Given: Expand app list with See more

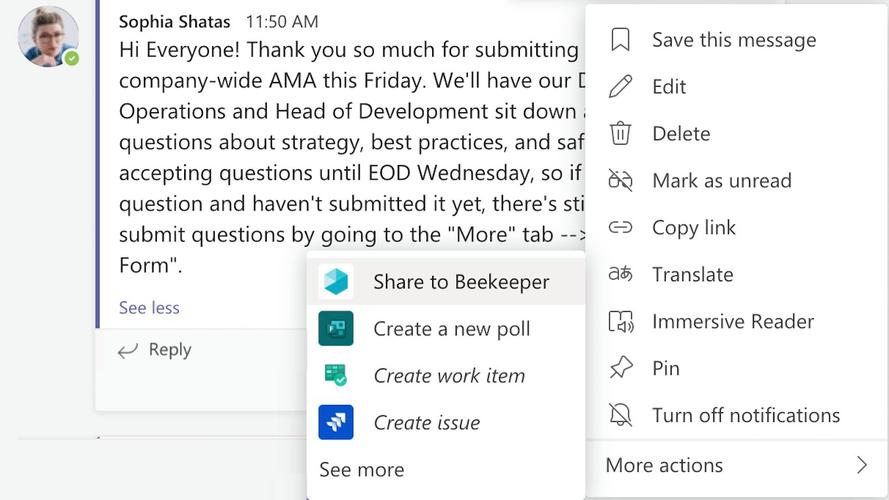Looking at the screenshot, I should click(x=362, y=470).
